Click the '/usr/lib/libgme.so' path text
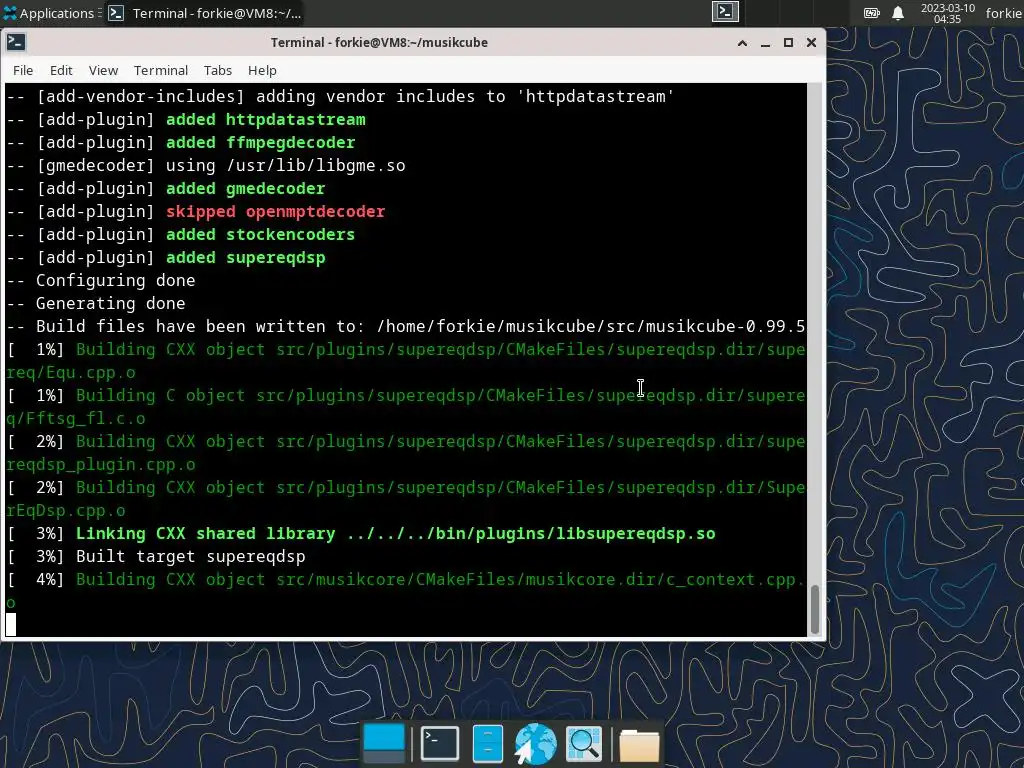Image resolution: width=1024 pixels, height=768 pixels. click(315, 165)
